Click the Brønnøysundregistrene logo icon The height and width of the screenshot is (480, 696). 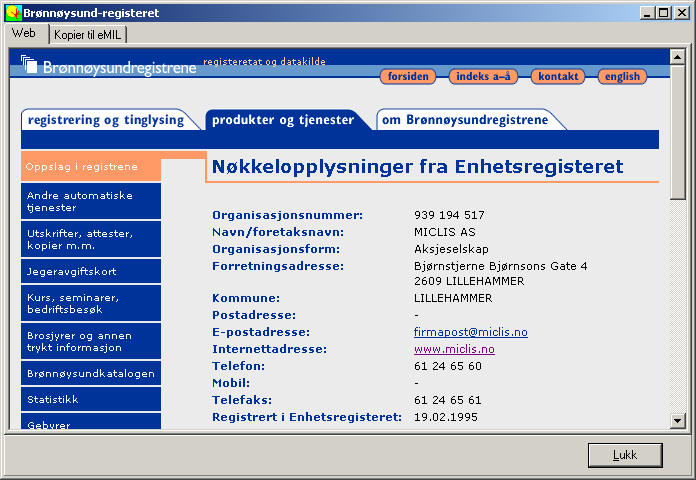click(29, 65)
